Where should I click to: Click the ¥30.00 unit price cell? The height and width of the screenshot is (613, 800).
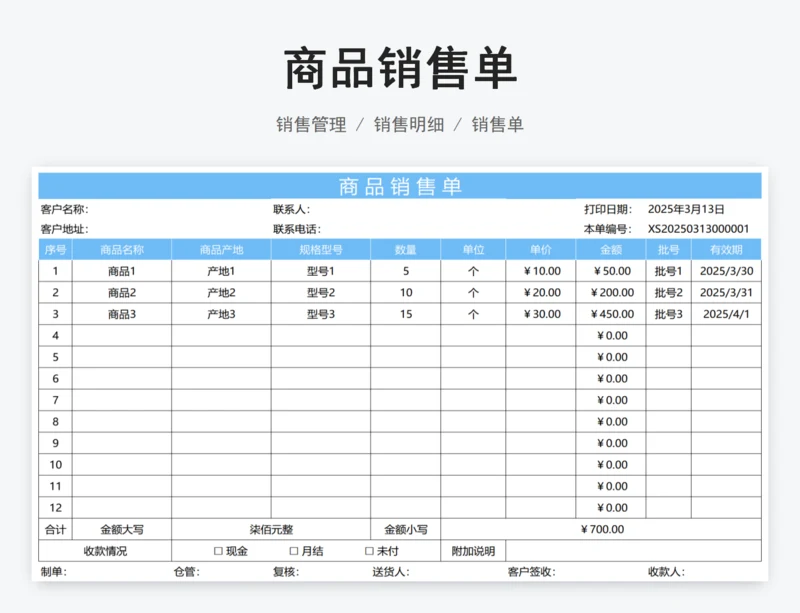pos(541,314)
